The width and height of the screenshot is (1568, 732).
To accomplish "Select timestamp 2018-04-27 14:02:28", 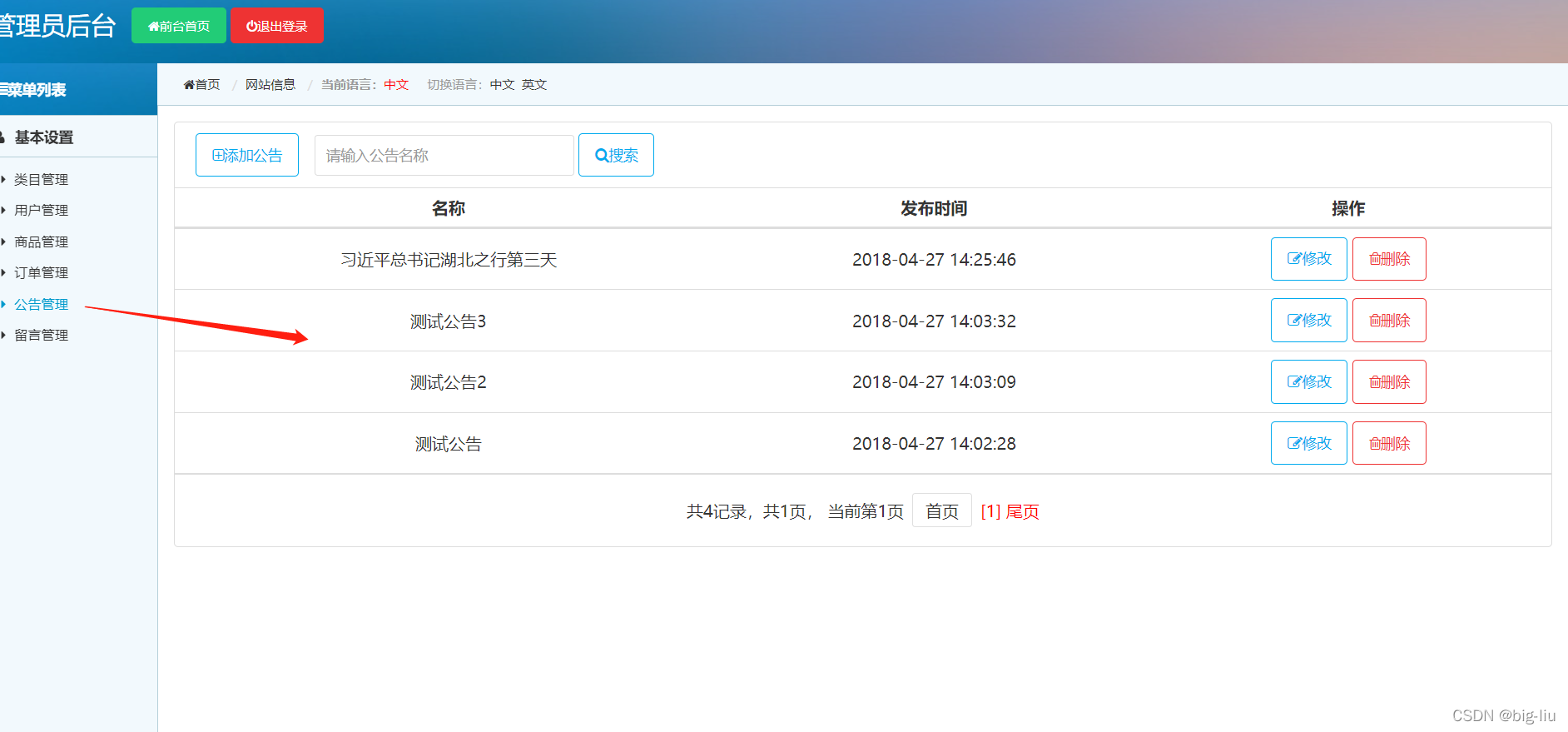I will [x=934, y=444].
